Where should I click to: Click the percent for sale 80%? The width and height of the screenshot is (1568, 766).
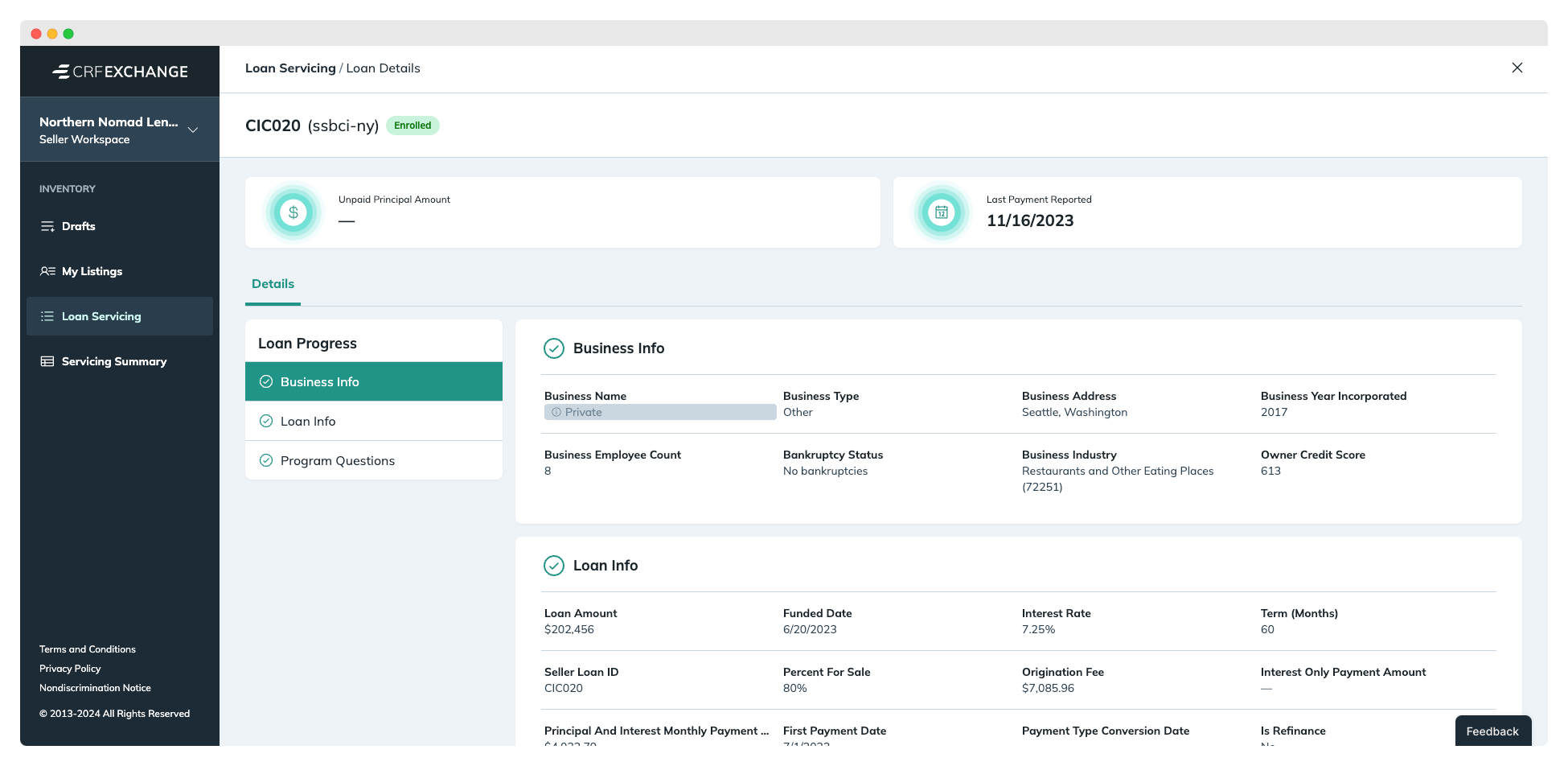point(794,688)
